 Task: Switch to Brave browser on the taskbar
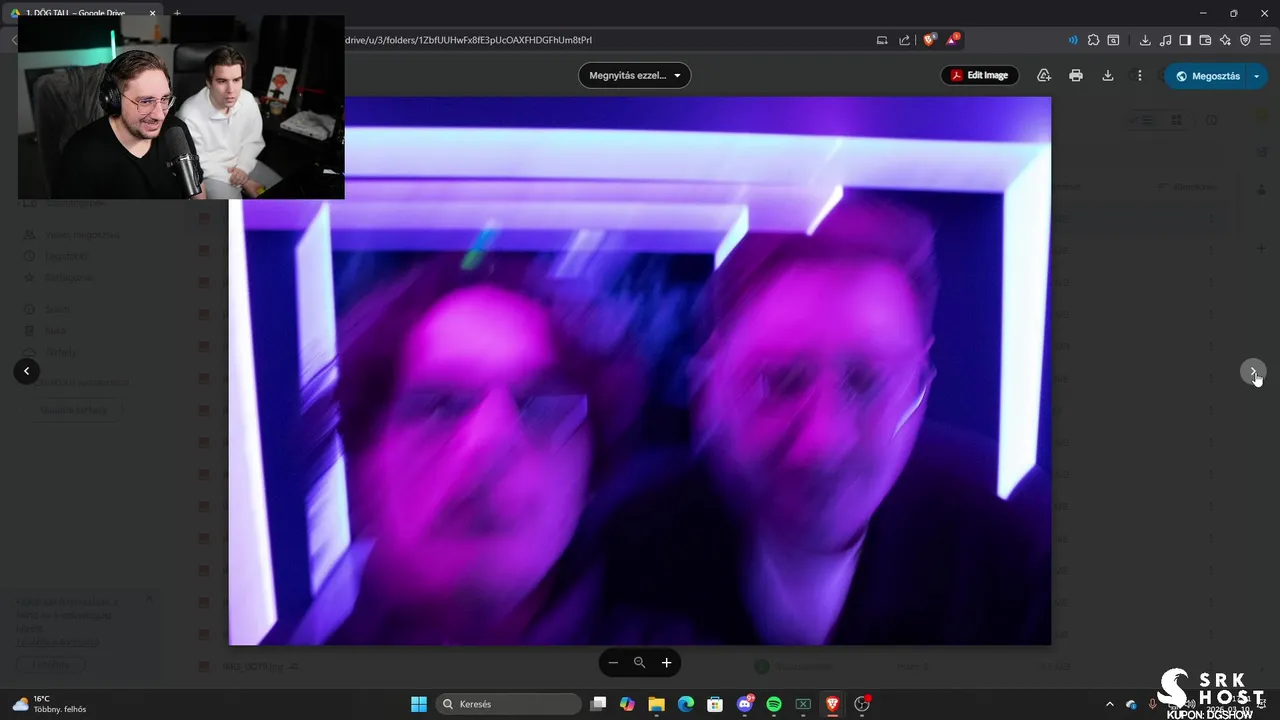coord(832,704)
